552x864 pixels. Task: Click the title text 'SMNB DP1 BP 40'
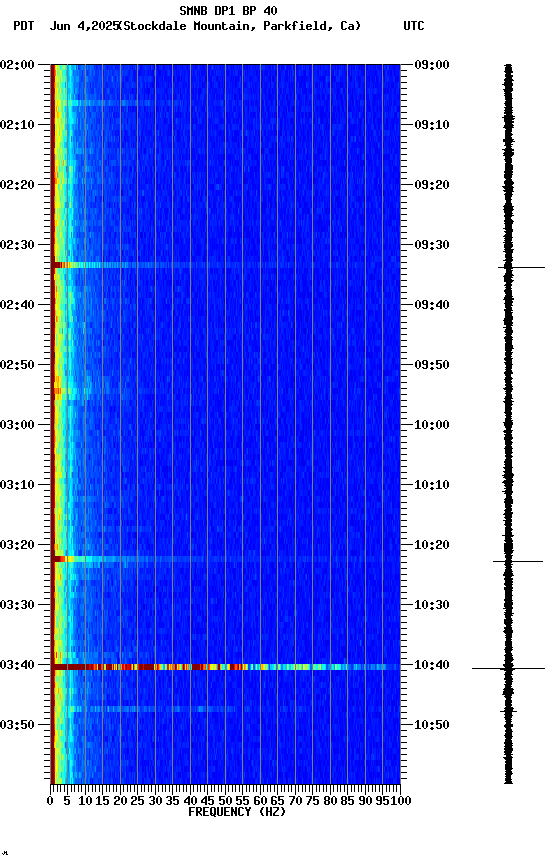(228, 10)
